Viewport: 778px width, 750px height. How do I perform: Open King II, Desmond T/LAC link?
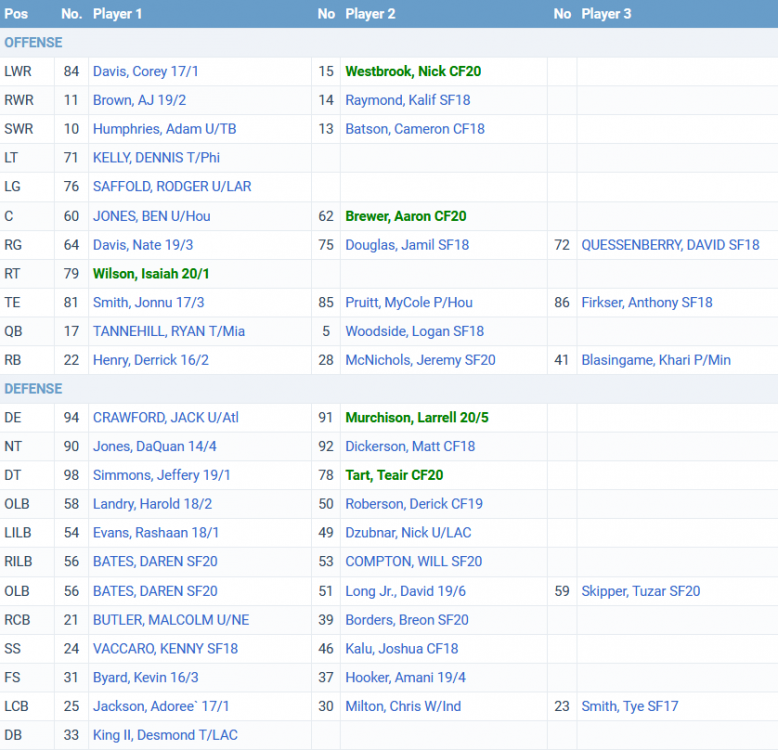pos(165,735)
